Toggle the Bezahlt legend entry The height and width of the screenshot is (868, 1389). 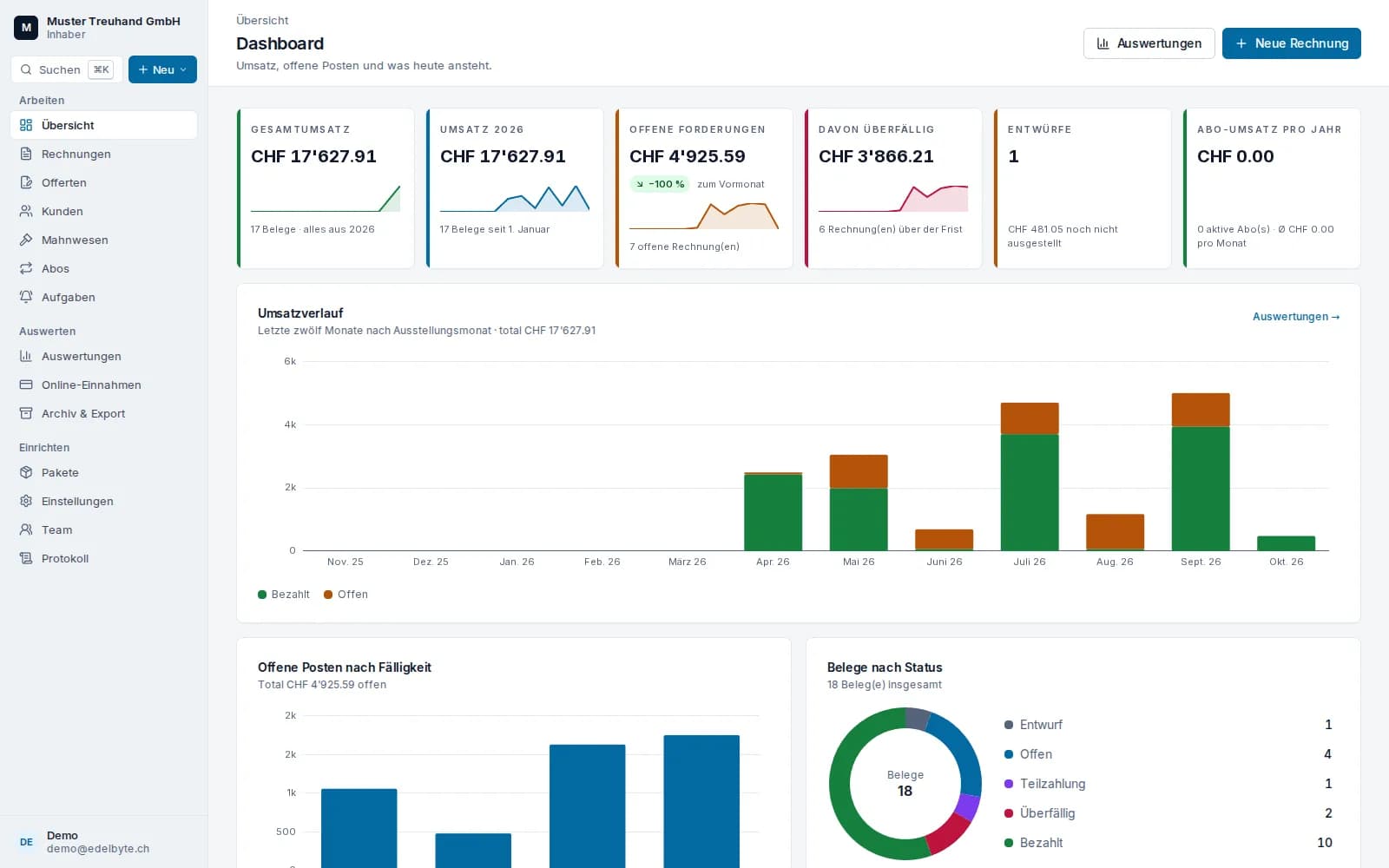click(x=284, y=595)
